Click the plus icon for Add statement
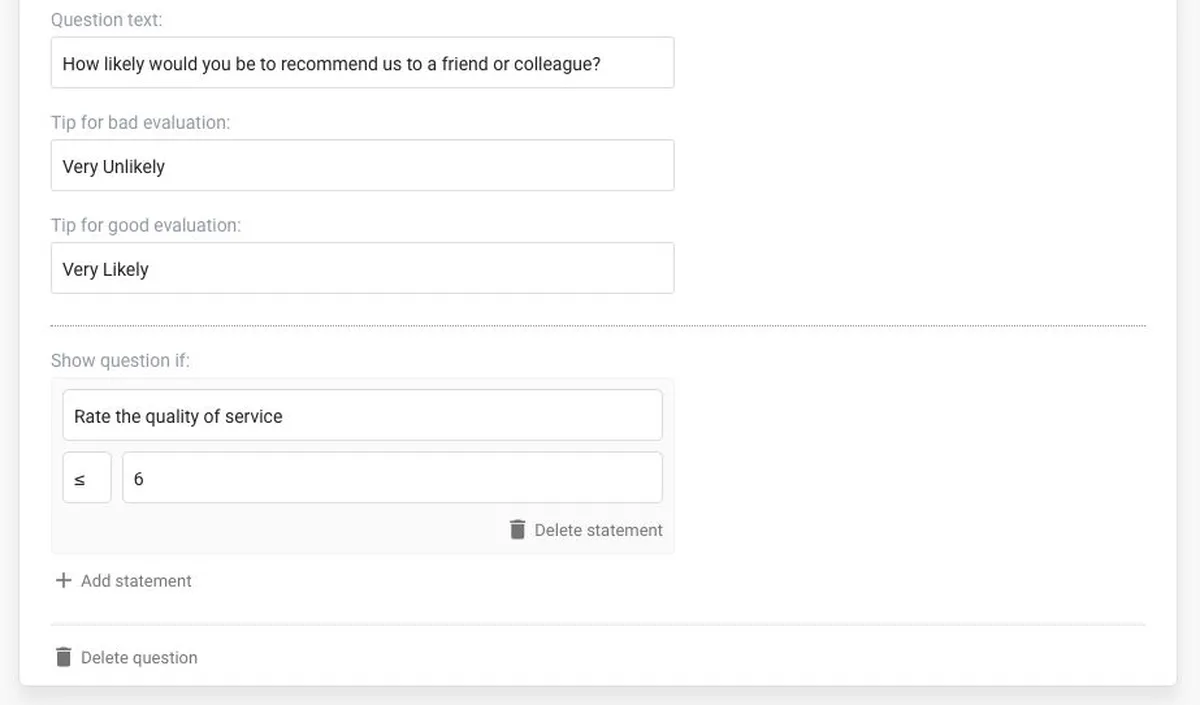This screenshot has height=705, width=1200. pos(63,581)
